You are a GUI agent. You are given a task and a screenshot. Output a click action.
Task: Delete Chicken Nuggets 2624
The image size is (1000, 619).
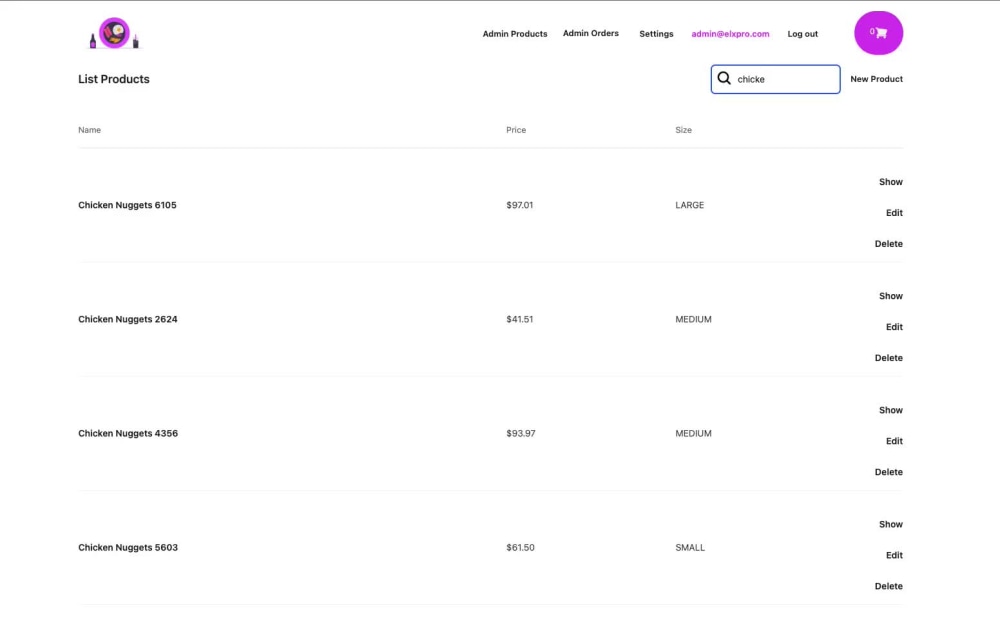(888, 358)
